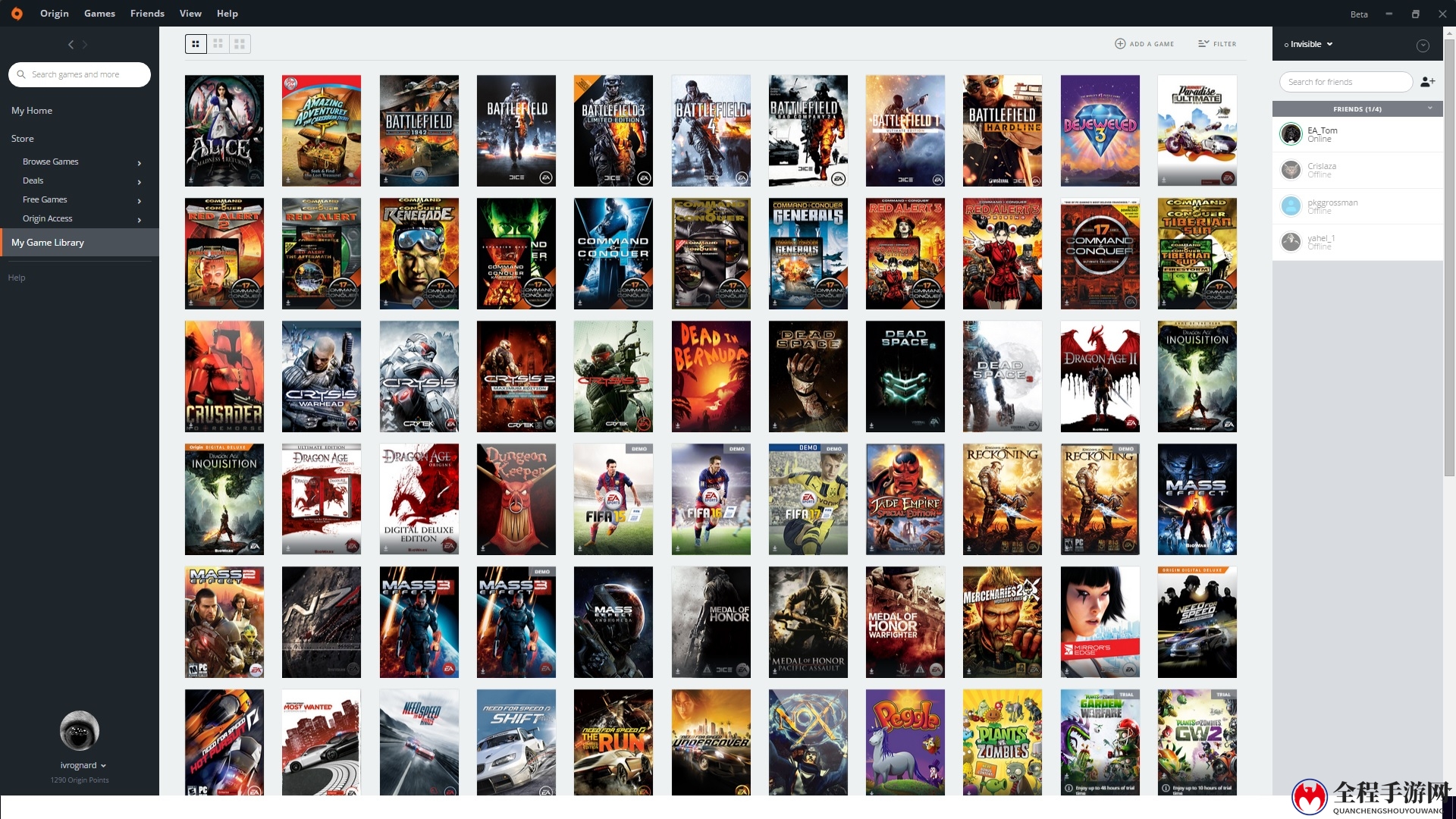This screenshot has height=819, width=1456.
Task: Click the Help link in sidebar
Action: (x=17, y=278)
